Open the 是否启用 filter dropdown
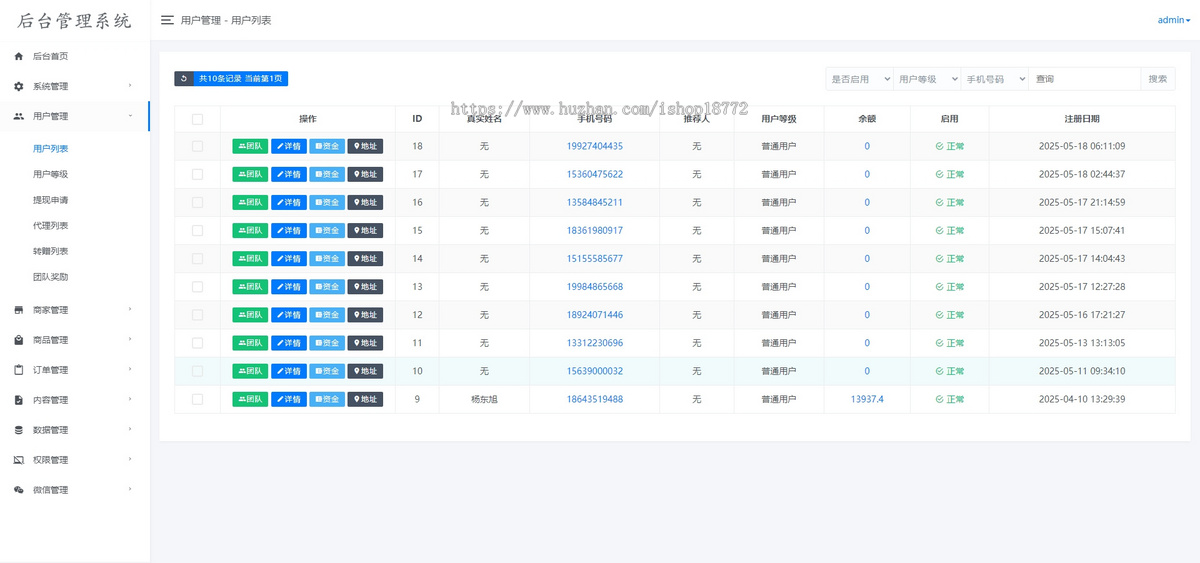The height and width of the screenshot is (563, 1200). (859, 79)
